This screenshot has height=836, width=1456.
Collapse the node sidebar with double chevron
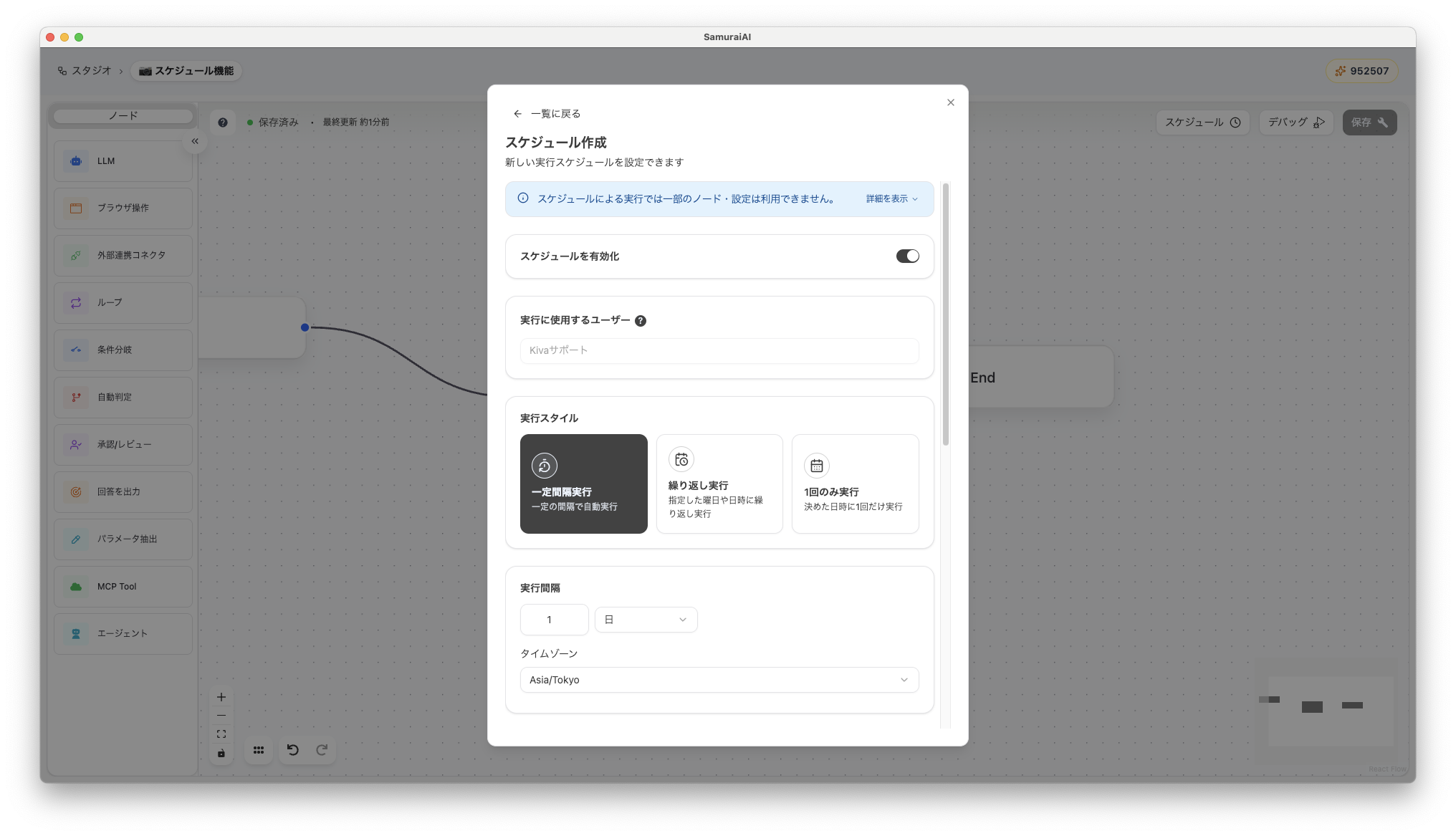195,141
